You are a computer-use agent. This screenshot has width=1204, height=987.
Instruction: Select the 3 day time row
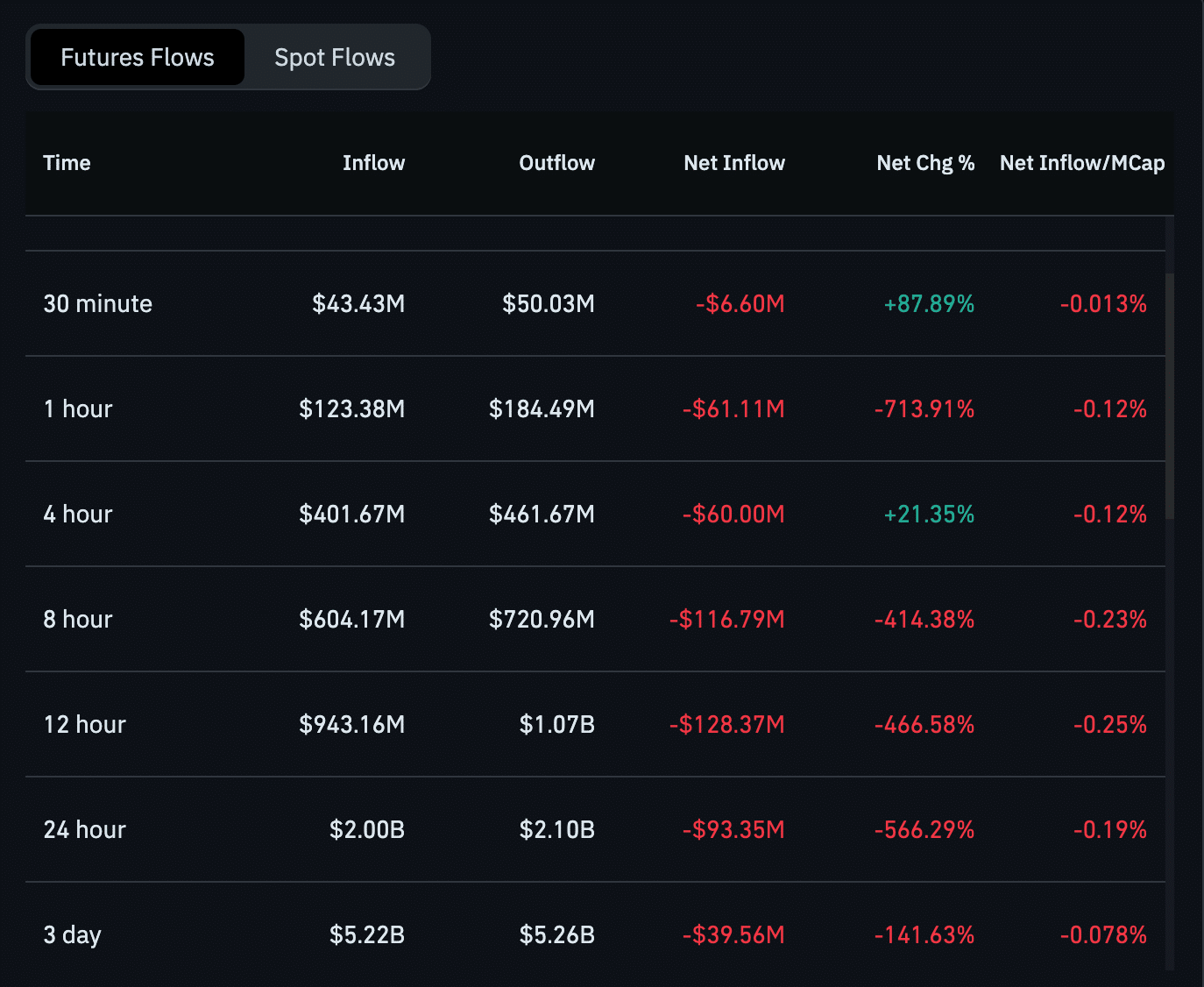(72, 934)
